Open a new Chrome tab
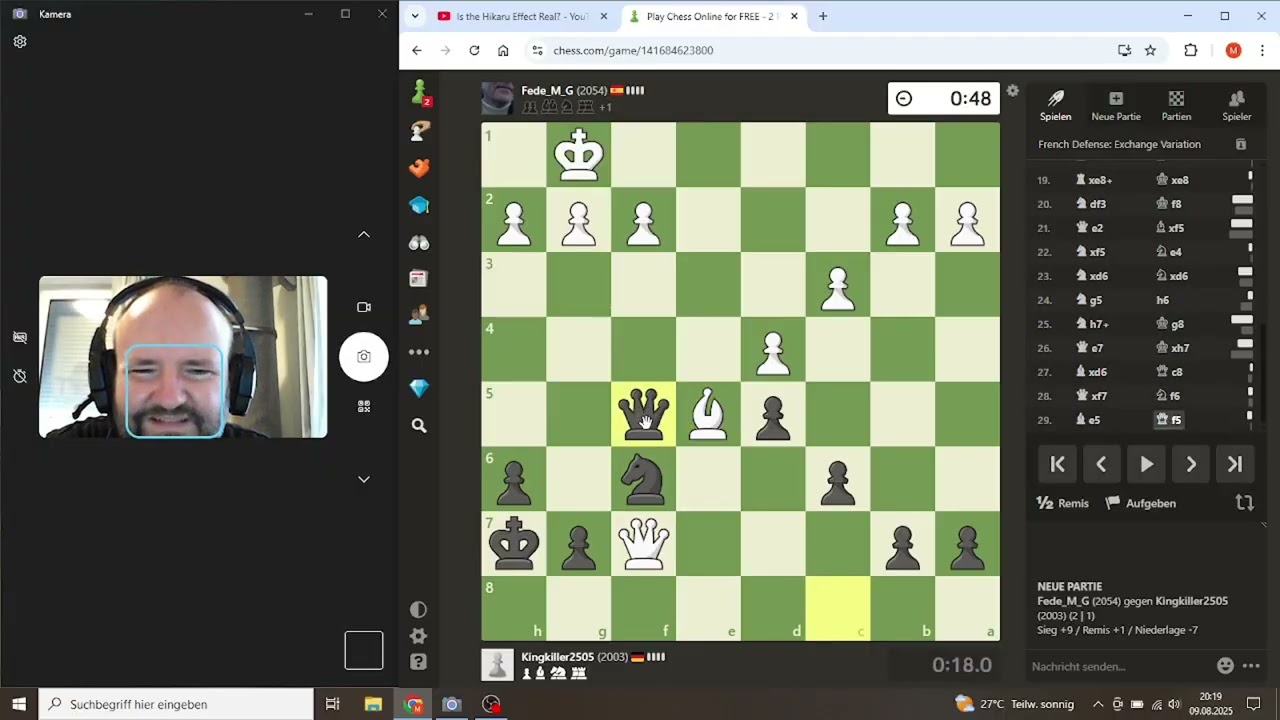Image resolution: width=1280 pixels, height=720 pixels. click(x=823, y=16)
